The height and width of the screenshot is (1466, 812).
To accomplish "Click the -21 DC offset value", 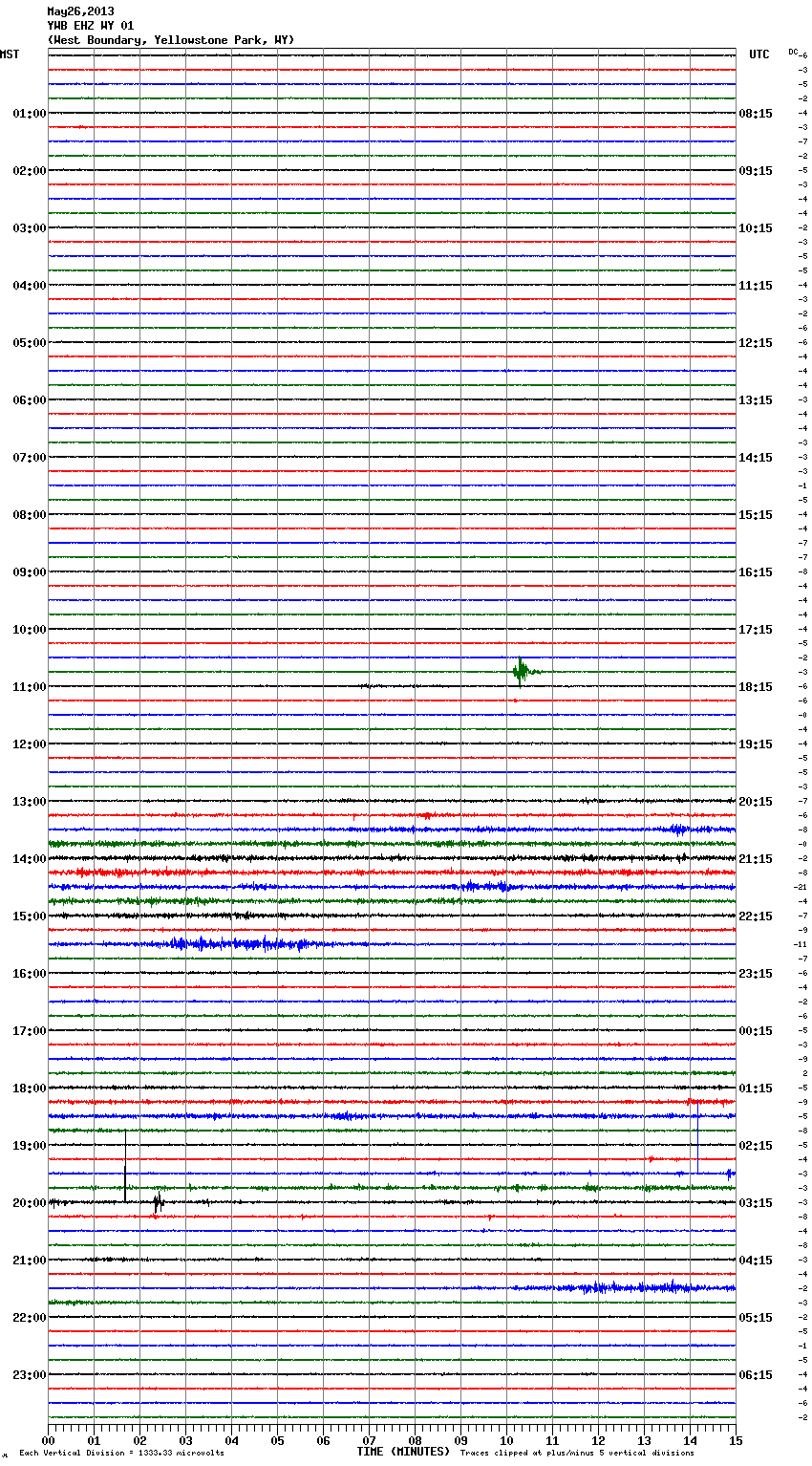I will pyautogui.click(x=801, y=887).
